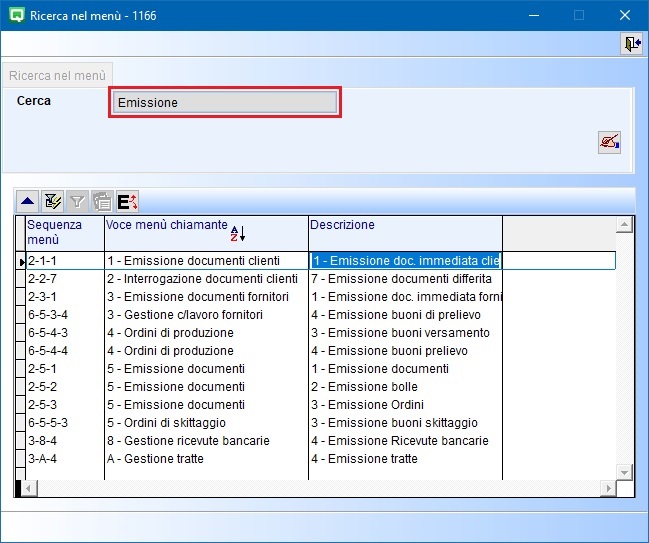Click the funnel filter icon
649x543 pixels.
coord(77,201)
